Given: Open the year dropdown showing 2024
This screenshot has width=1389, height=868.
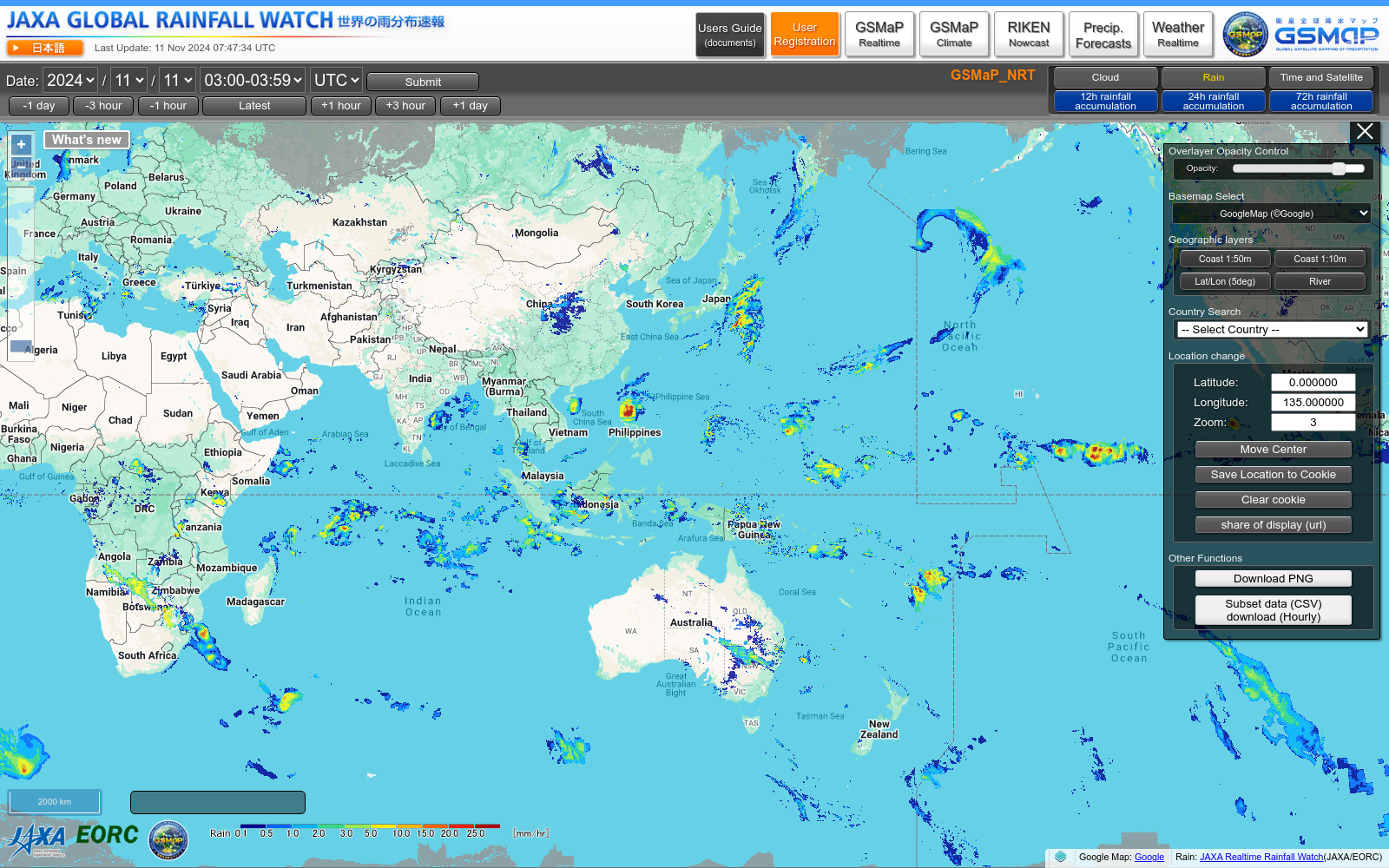Looking at the screenshot, I should click(x=70, y=81).
